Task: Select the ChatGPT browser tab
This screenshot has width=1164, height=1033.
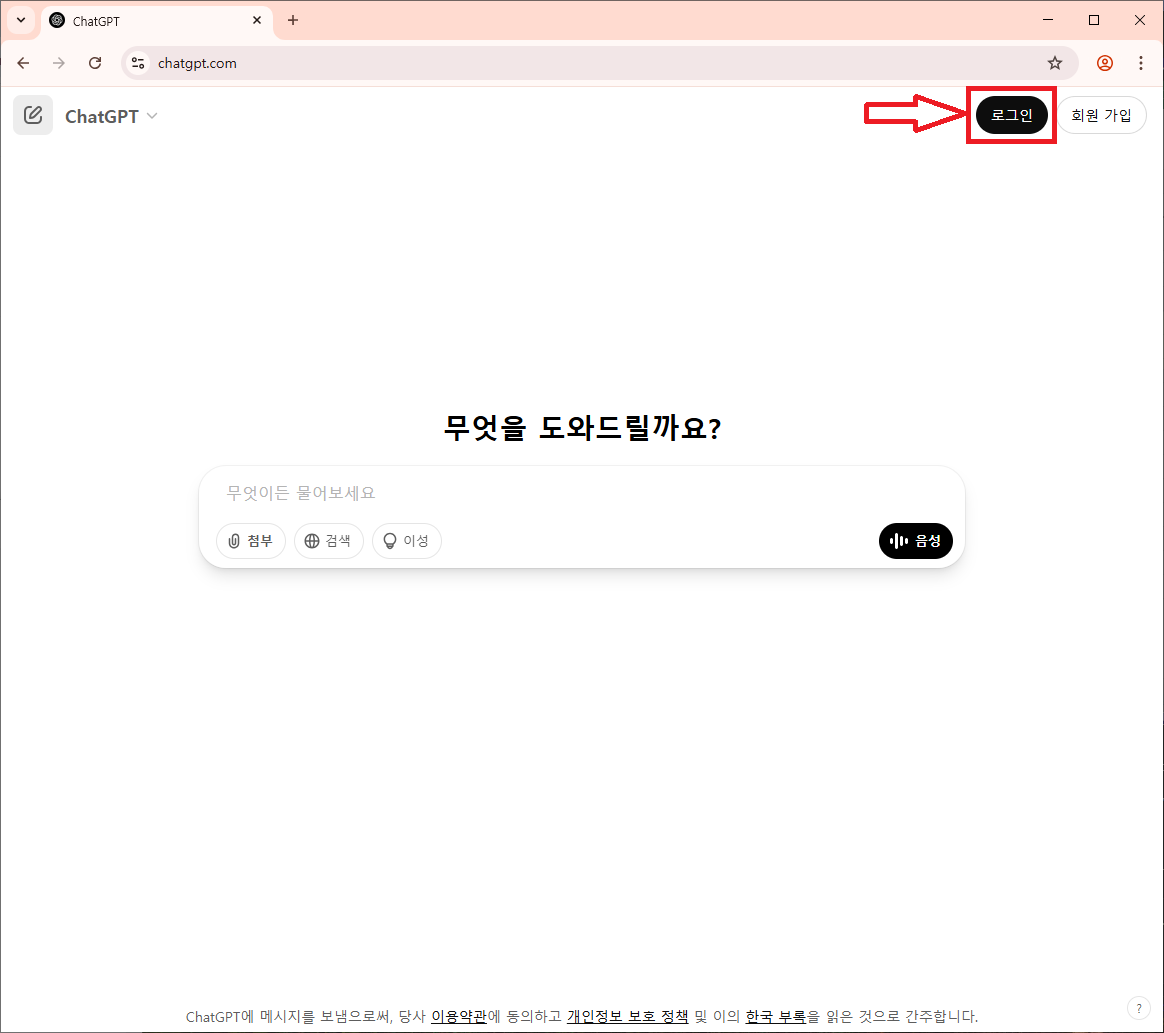Action: (157, 21)
